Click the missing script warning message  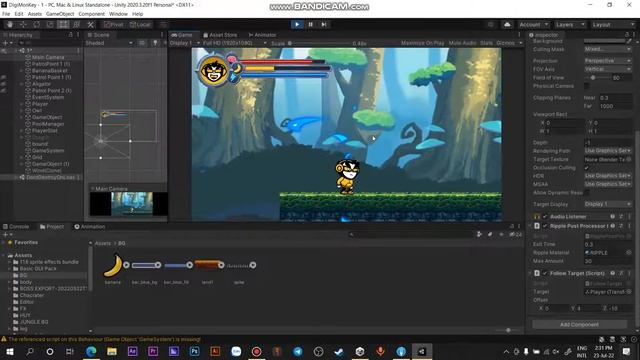pyautogui.click(x=101, y=339)
